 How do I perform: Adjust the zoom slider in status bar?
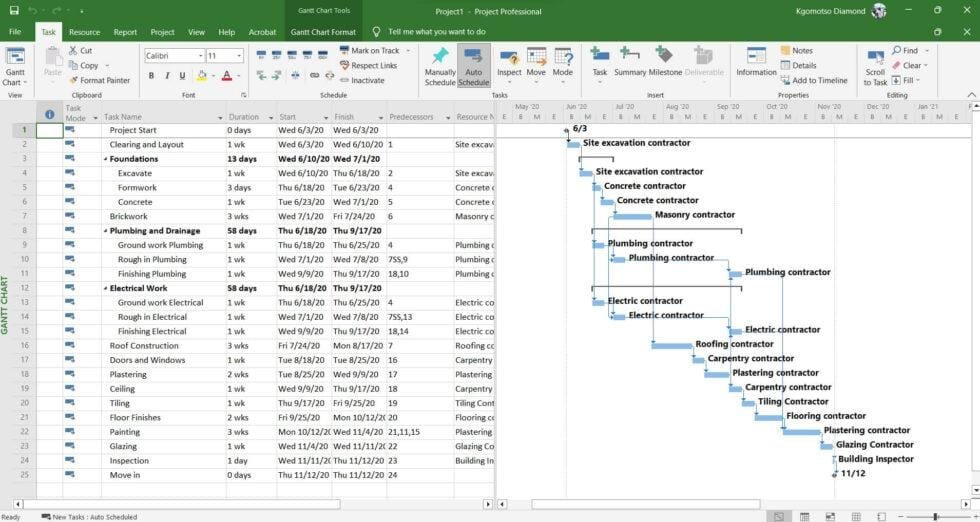pyautogui.click(x=935, y=516)
